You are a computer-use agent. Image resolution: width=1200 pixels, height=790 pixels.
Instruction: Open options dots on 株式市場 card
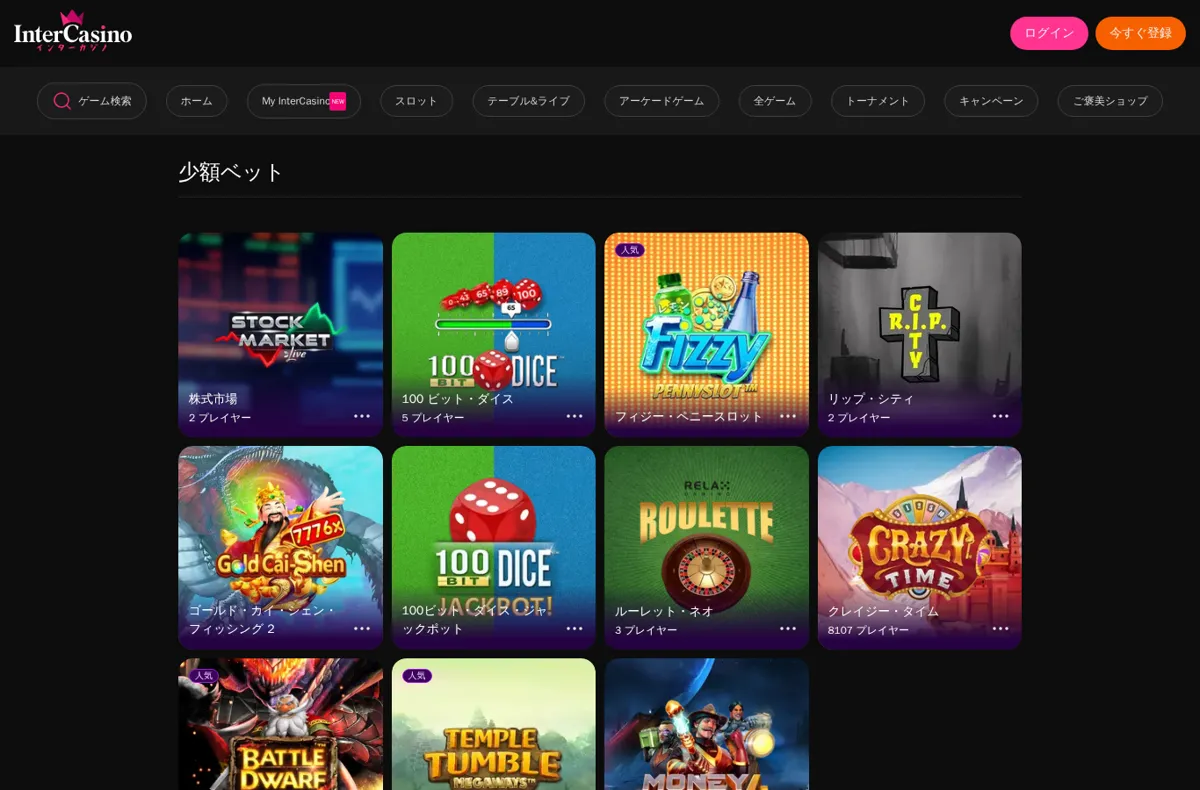pyautogui.click(x=362, y=416)
